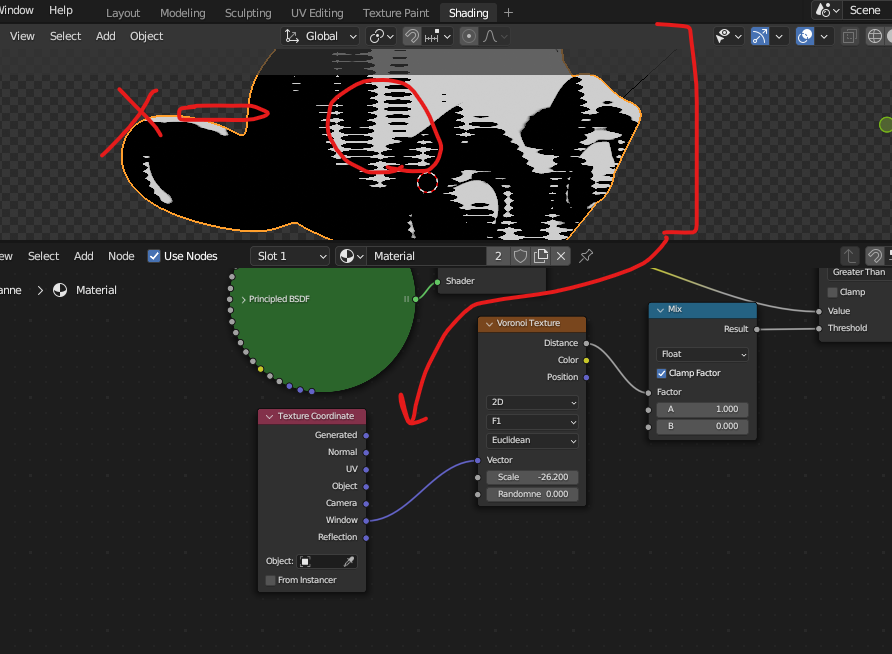The height and width of the screenshot is (654, 892).
Task: Toggle the pin node tree icon
Action: [586, 256]
